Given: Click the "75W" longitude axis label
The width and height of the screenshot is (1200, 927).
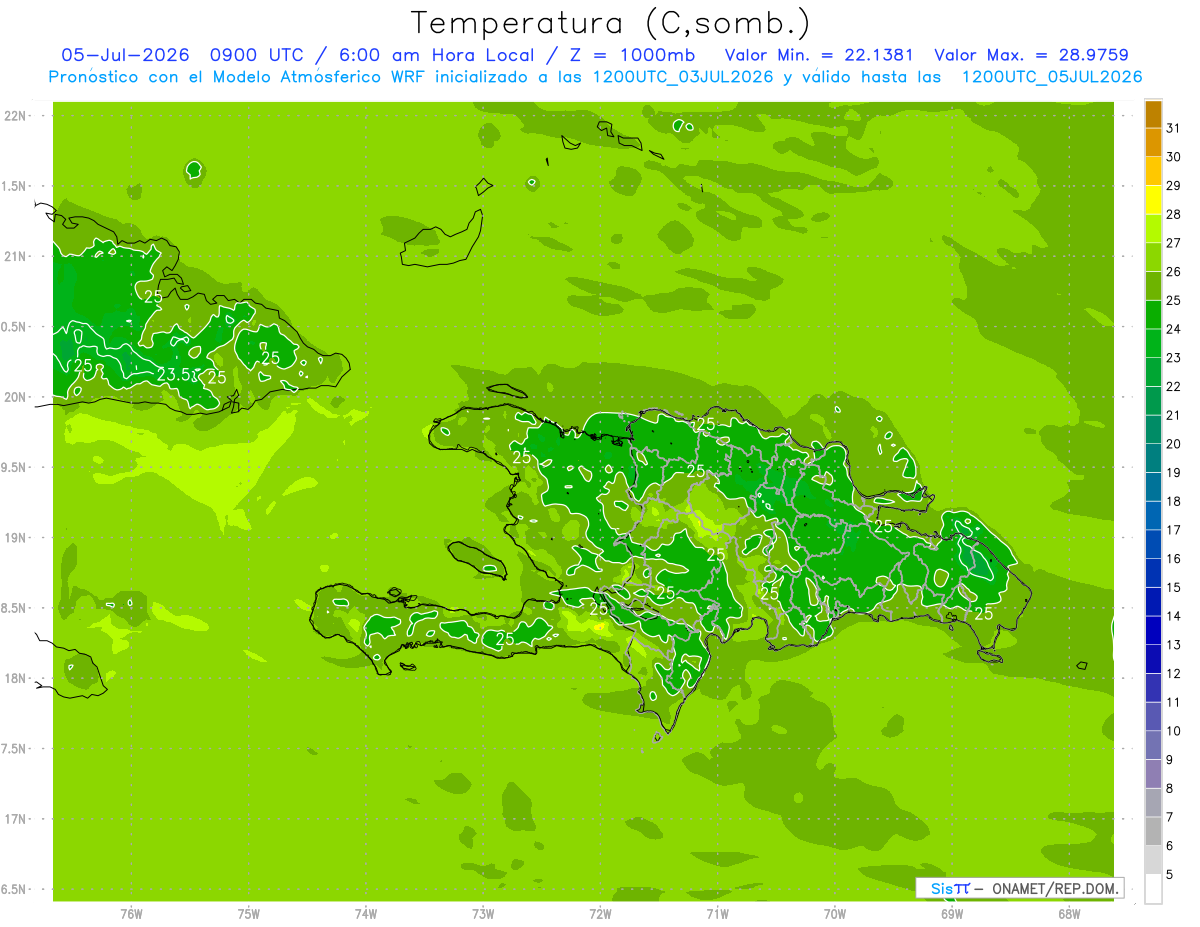Looking at the screenshot, I should click(248, 913).
